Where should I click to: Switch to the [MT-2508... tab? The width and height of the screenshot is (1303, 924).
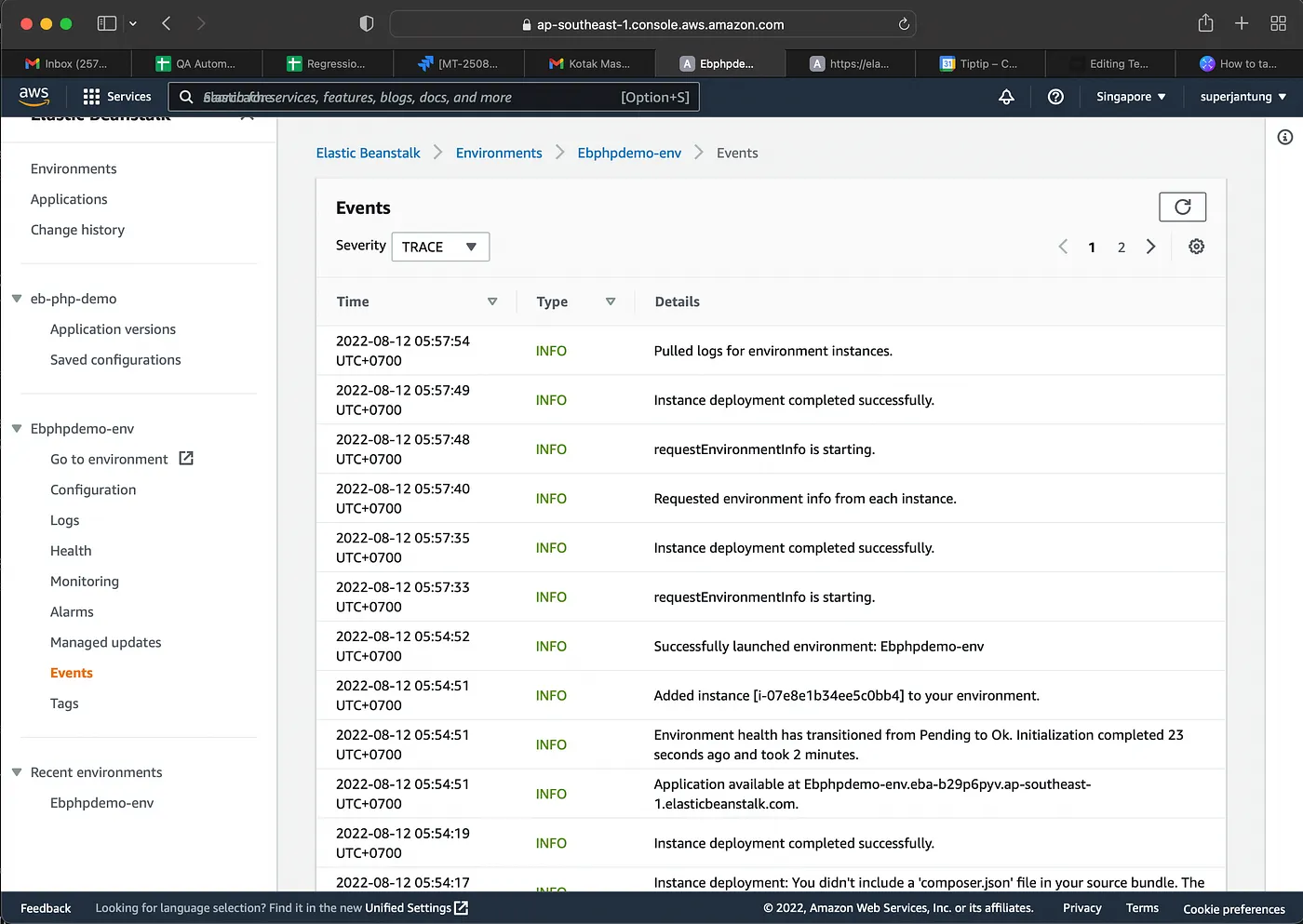tap(459, 63)
